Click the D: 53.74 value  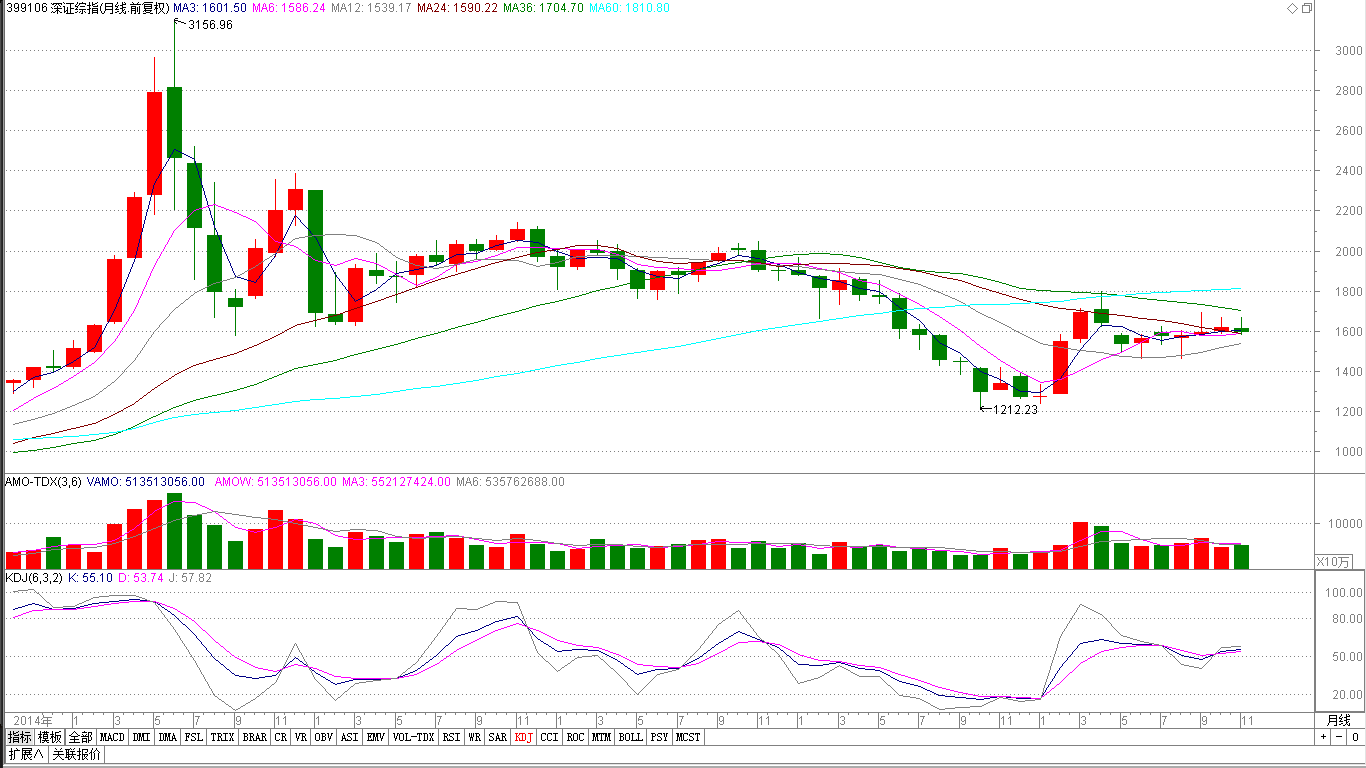tap(139, 578)
